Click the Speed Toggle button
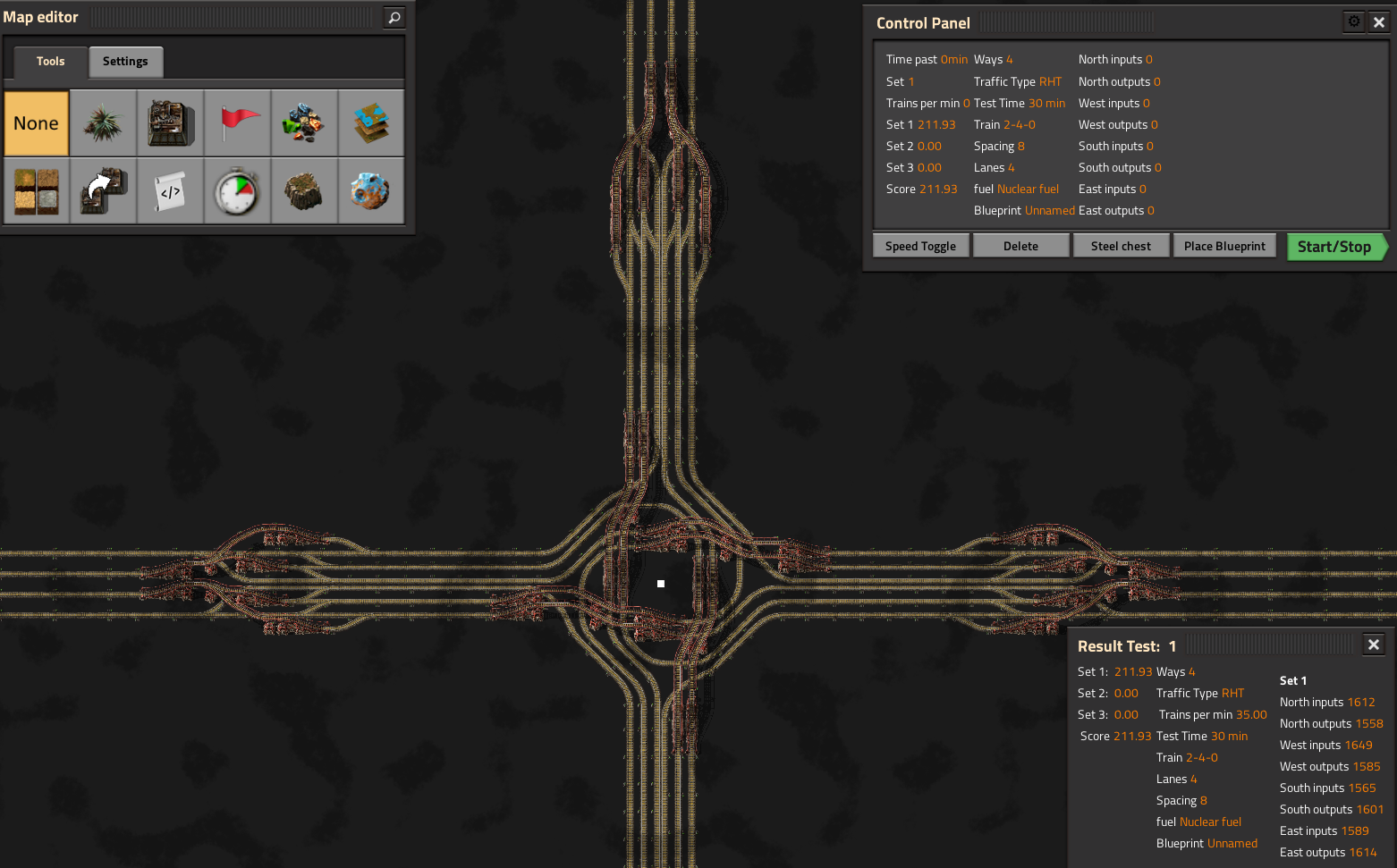 (920, 246)
